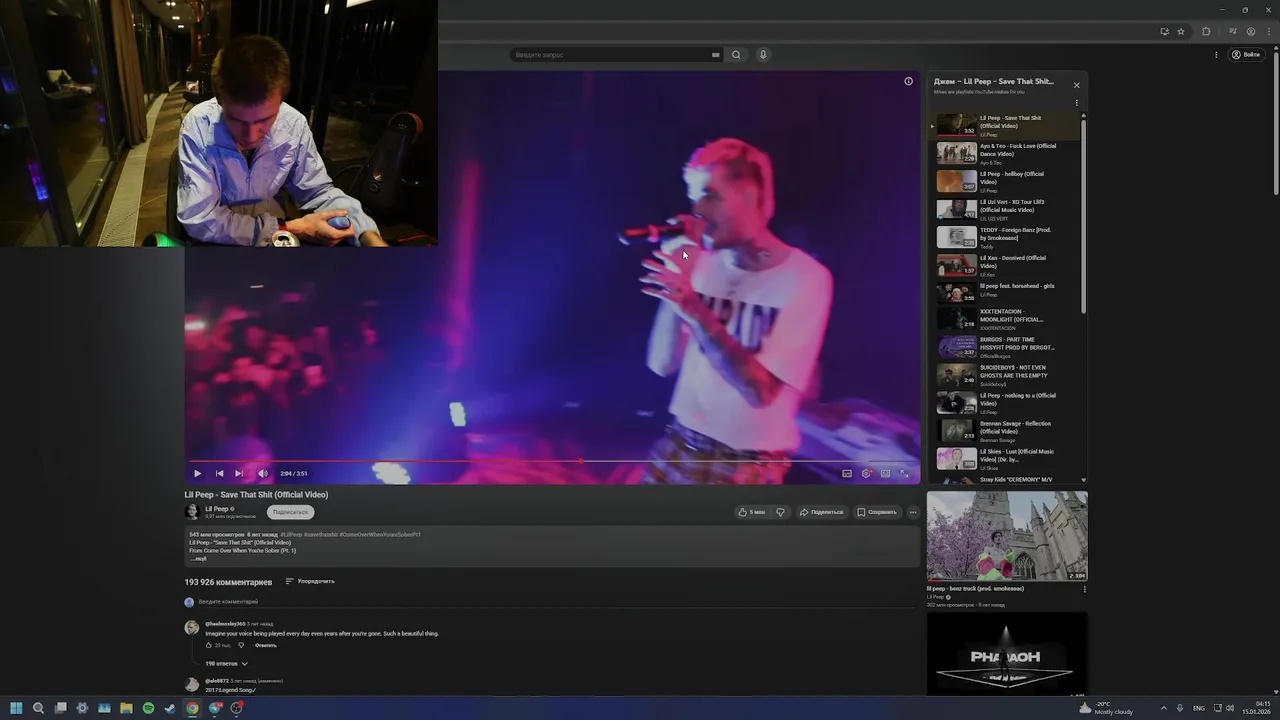Dislike the first comment
Viewport: 1280px width, 720px height.
tap(241, 645)
